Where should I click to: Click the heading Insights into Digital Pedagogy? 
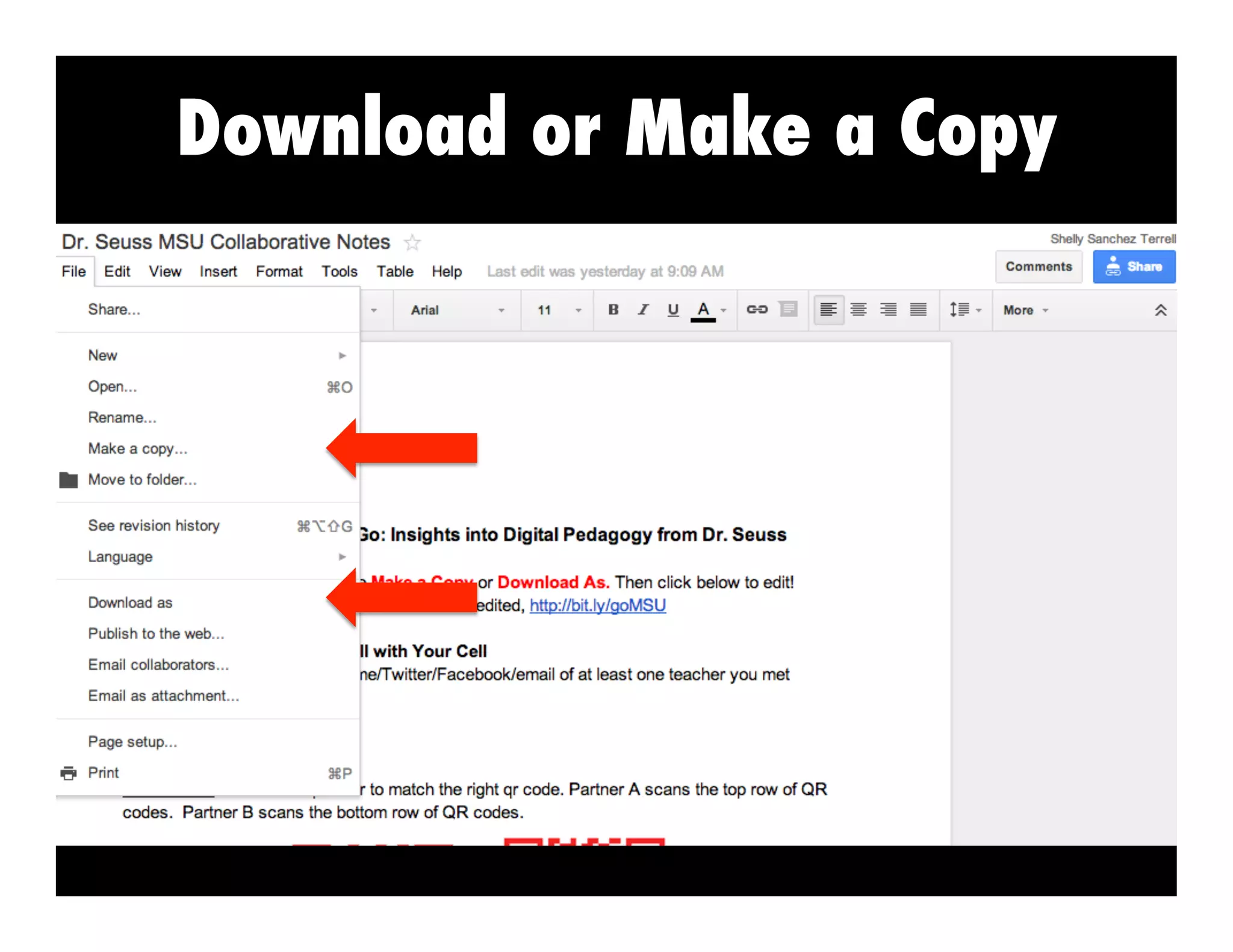pos(572,535)
